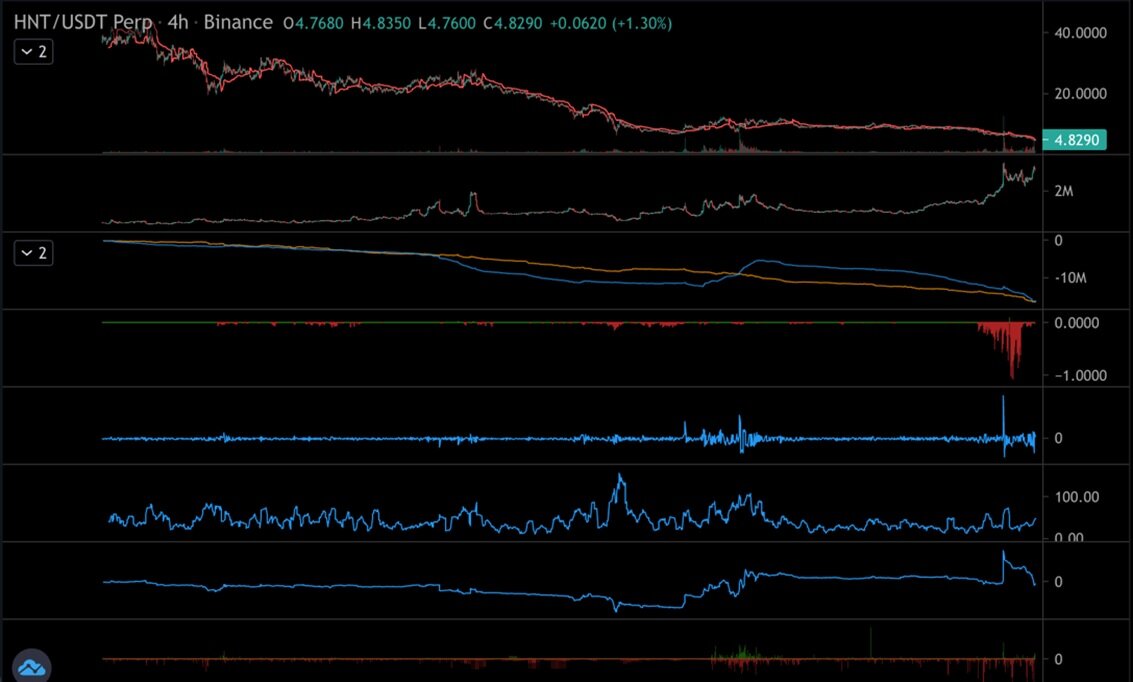The width and height of the screenshot is (1133, 682).
Task: Click the highest peak of the 100.00 oscillator
Action: (x=621, y=477)
